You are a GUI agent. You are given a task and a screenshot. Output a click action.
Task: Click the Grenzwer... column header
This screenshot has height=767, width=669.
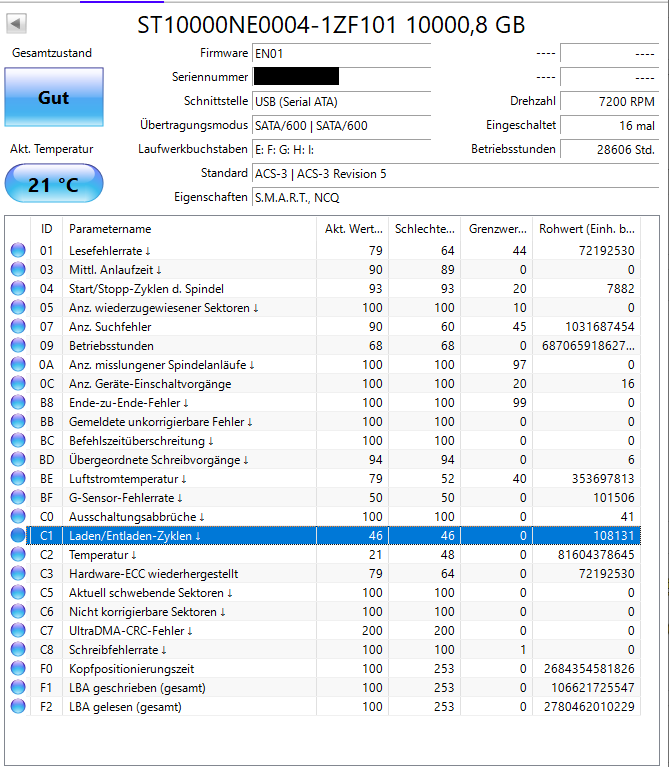496,229
